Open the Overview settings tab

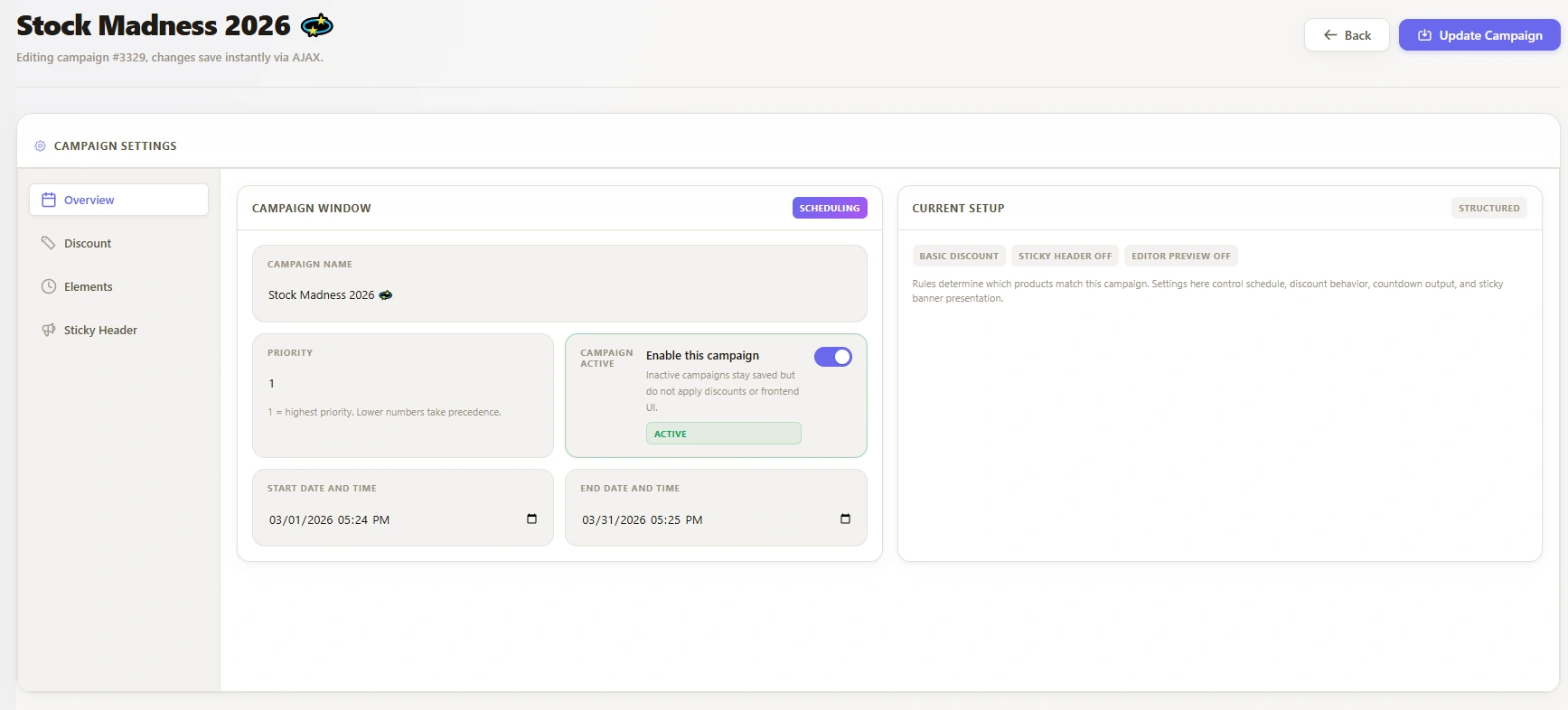point(118,200)
